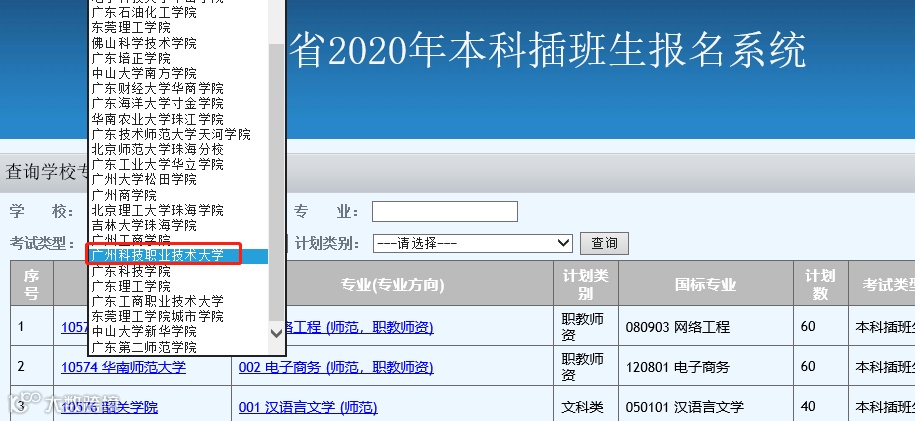This screenshot has width=915, height=421.
Task: Open the 计划类别 dropdown
Action: point(473,243)
